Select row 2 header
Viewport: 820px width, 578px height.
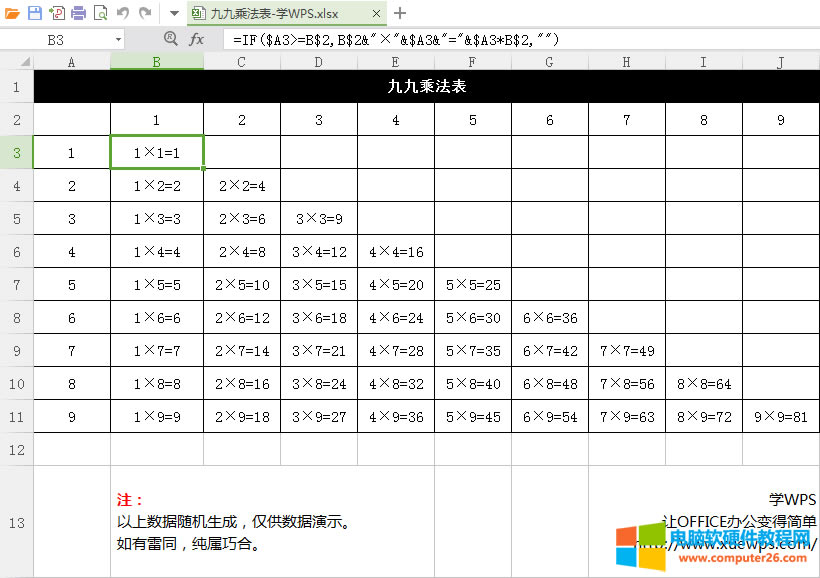[17, 119]
